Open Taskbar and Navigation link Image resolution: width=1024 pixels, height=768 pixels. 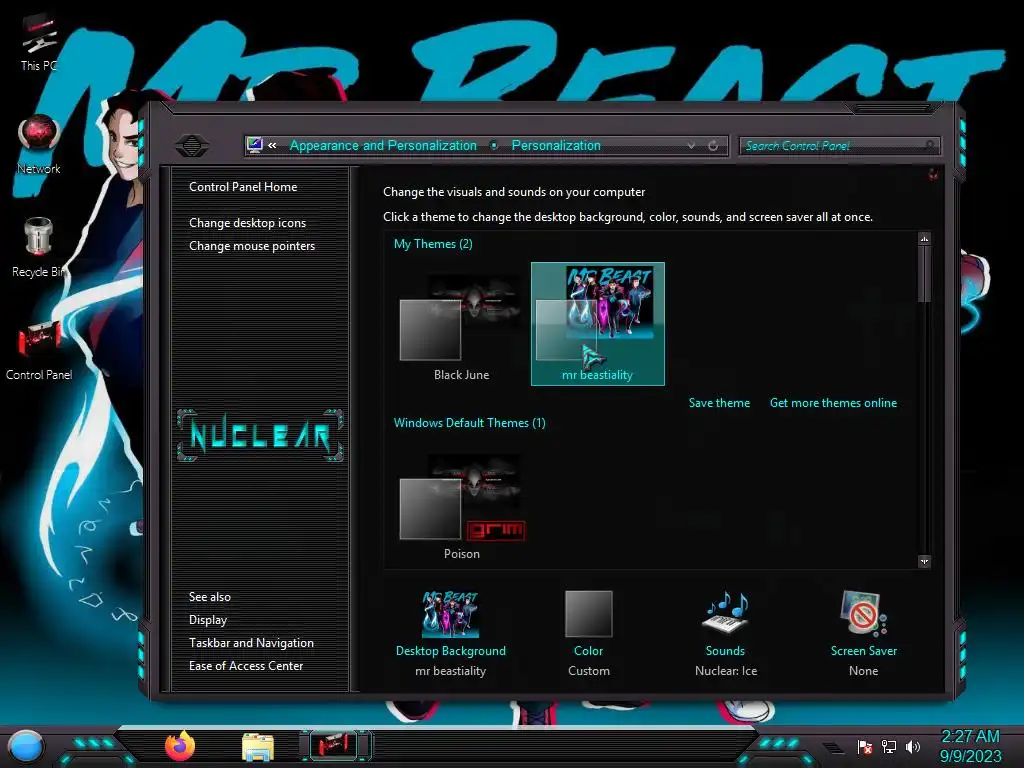[x=251, y=643]
